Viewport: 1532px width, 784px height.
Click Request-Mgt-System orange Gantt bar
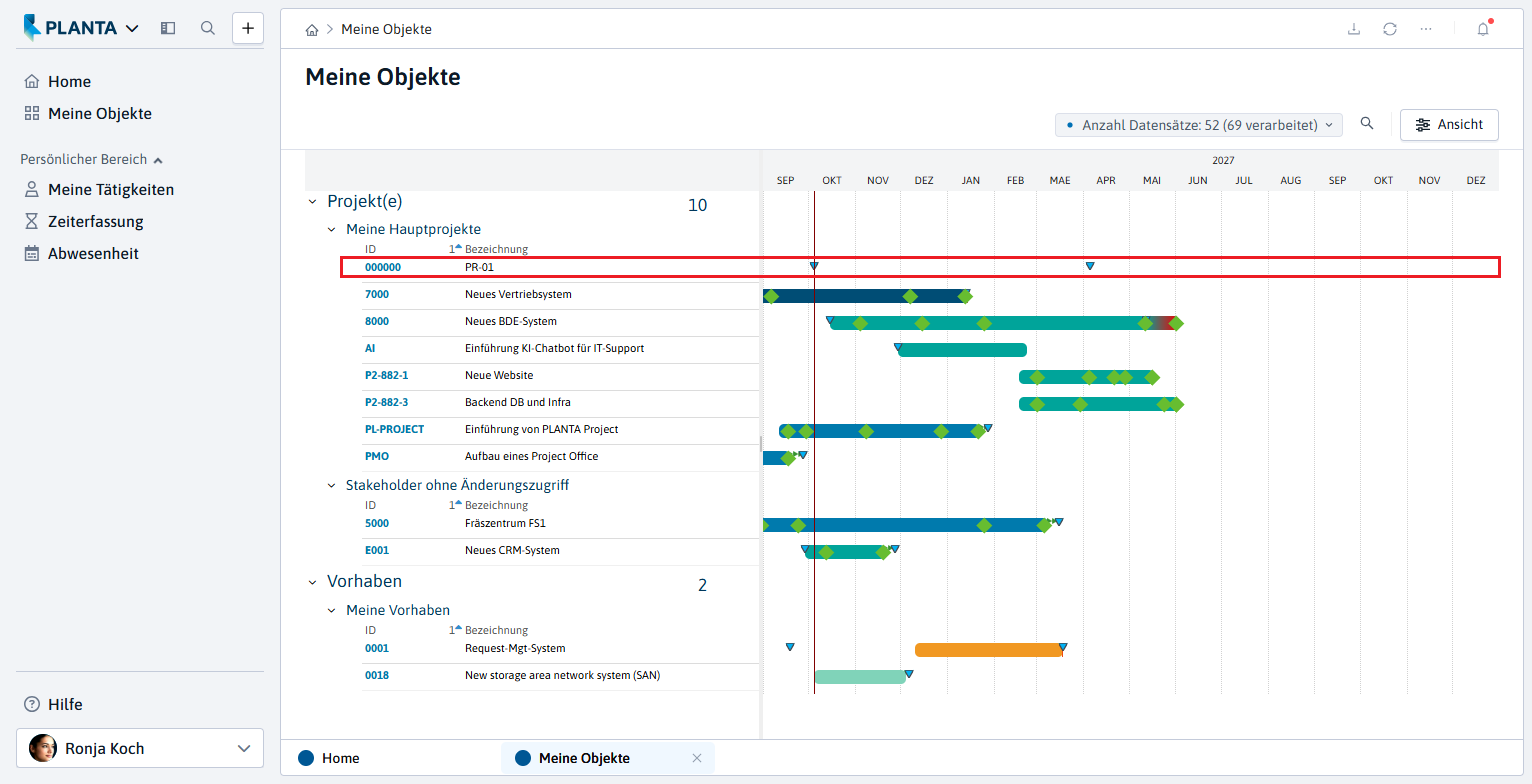coord(989,650)
